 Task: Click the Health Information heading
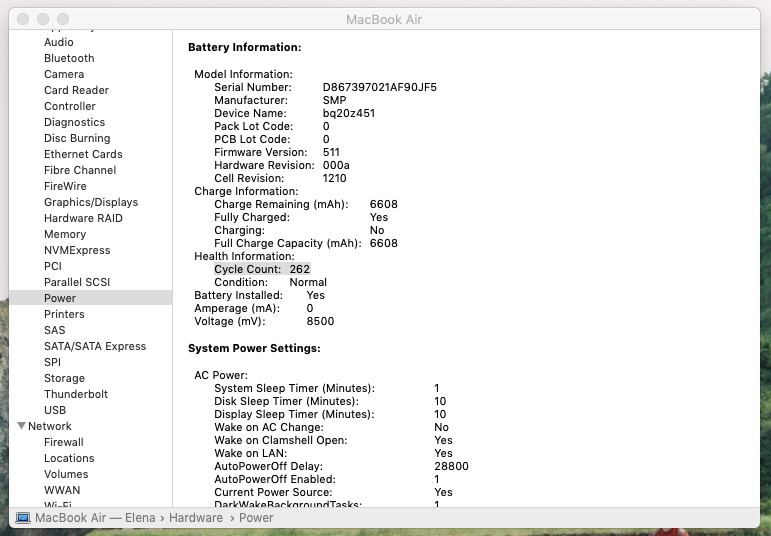click(244, 256)
